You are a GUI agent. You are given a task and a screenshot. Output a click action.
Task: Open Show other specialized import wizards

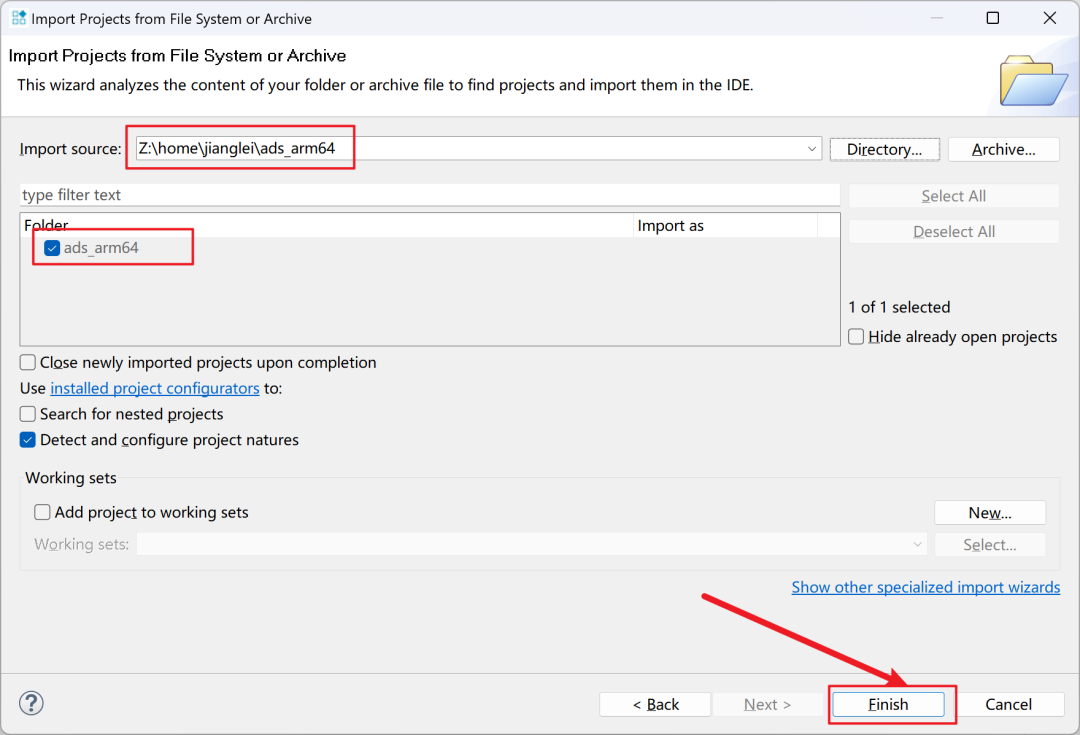925,587
